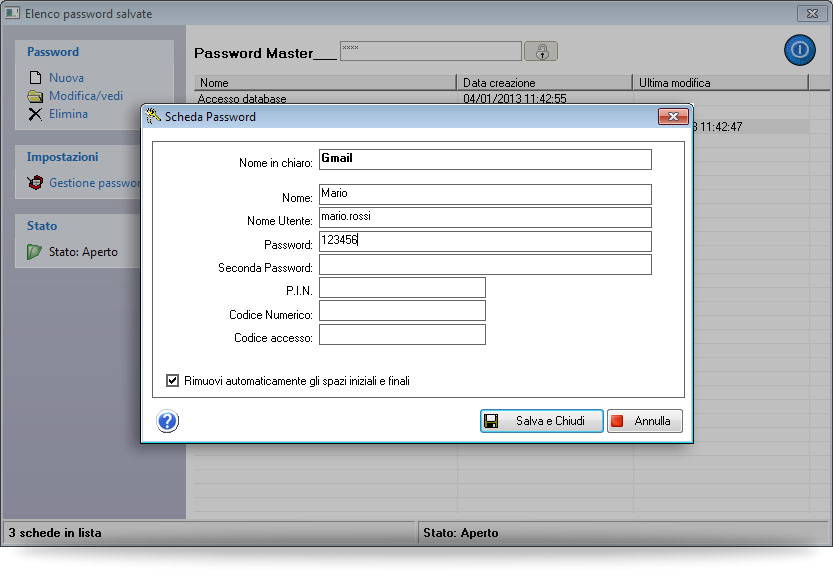The height and width of the screenshot is (576, 833).
Task: Click the Elimina link
Action: click(69, 114)
